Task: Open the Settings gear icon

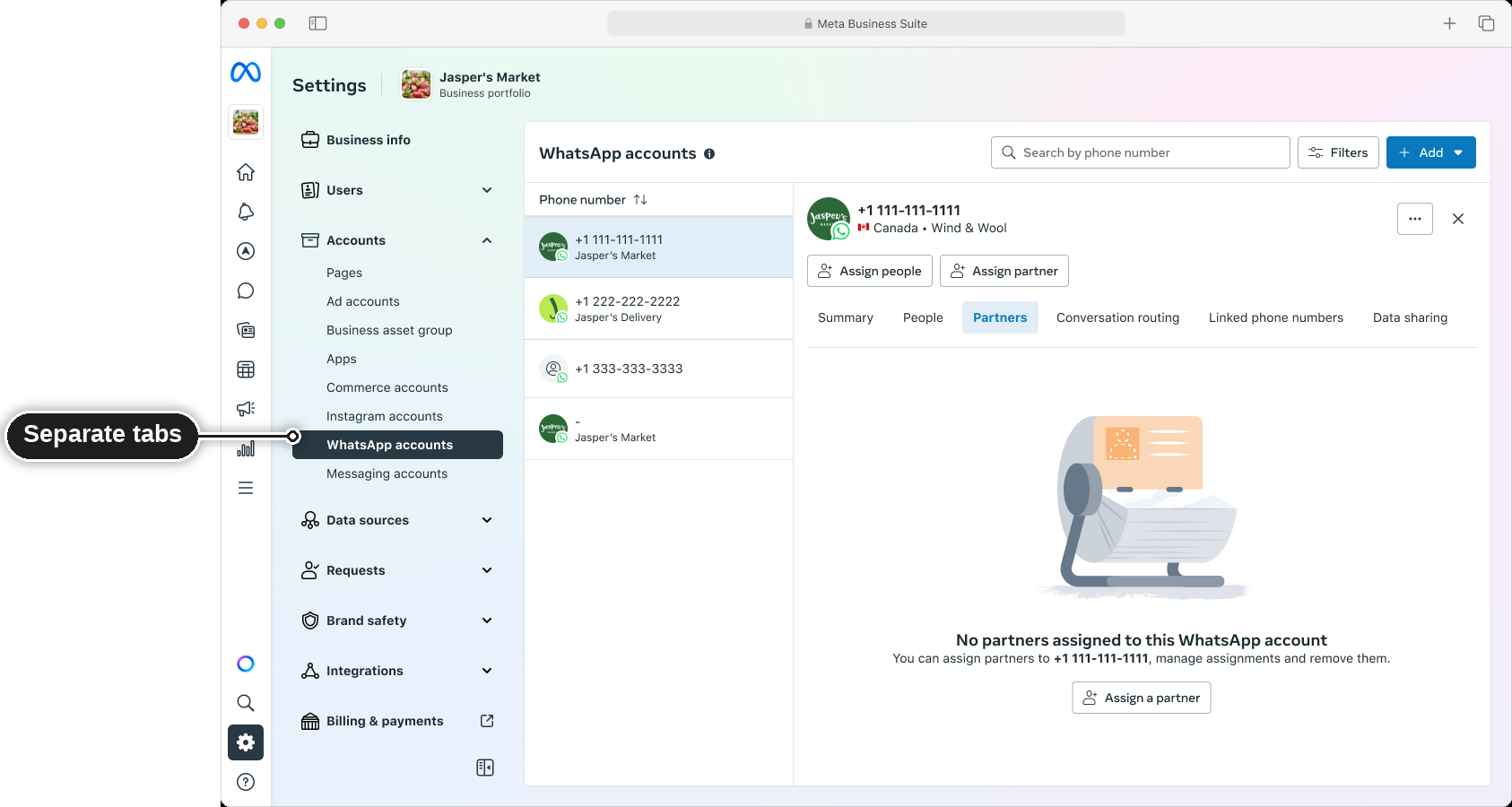Action: 246,742
